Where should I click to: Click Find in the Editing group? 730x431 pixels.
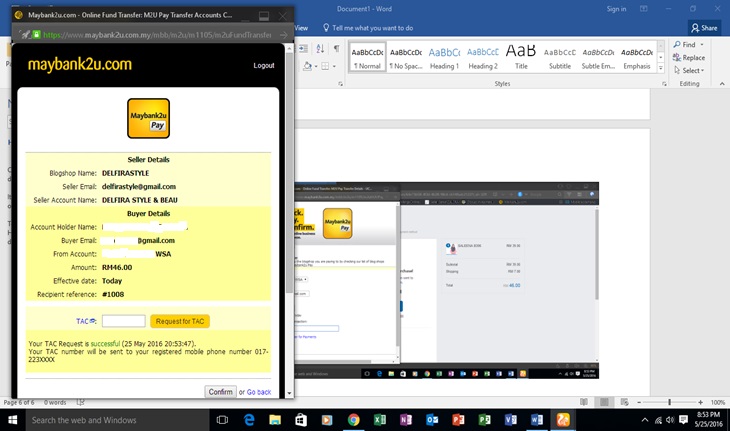coord(684,45)
